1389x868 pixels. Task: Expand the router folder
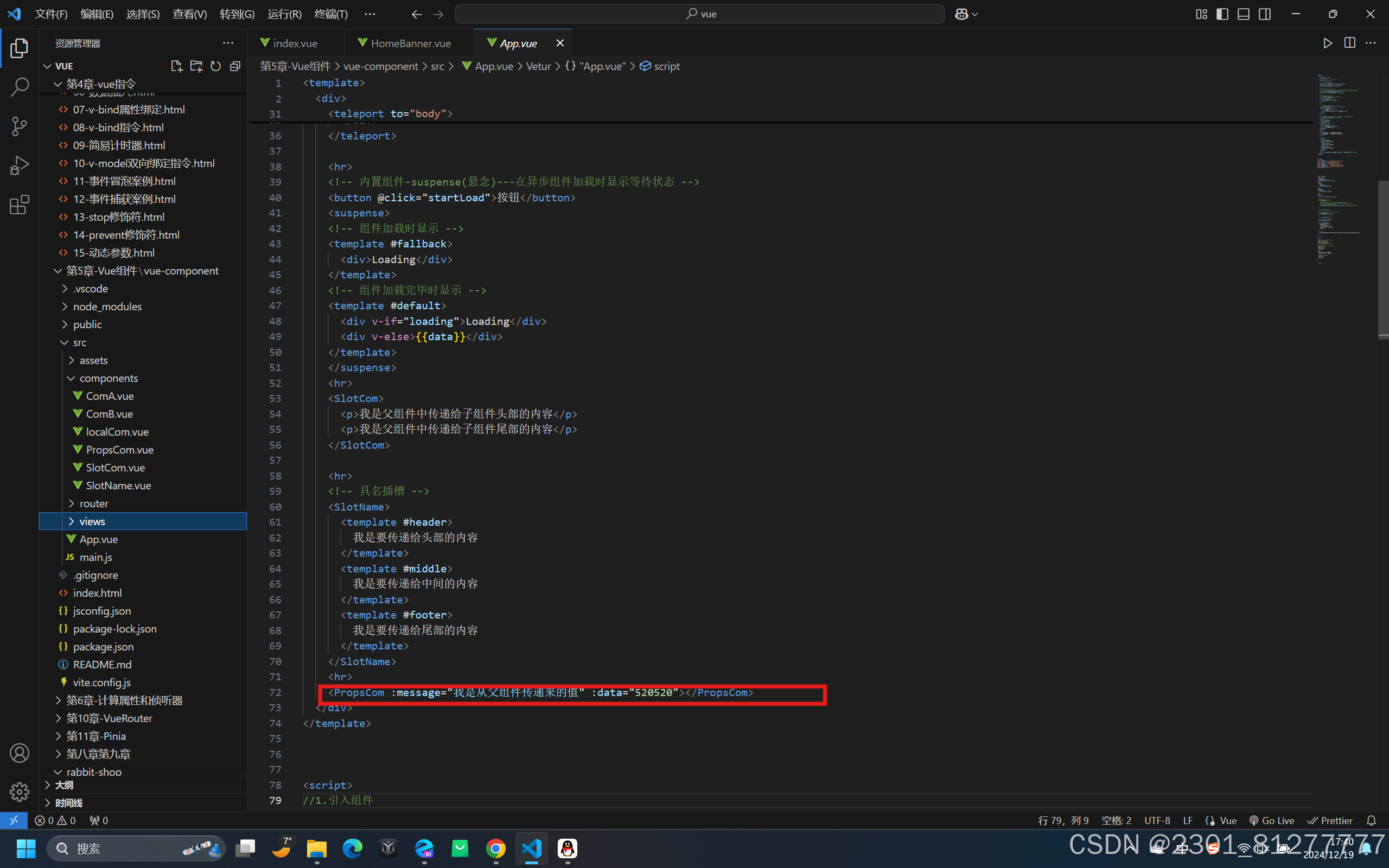(x=143, y=503)
